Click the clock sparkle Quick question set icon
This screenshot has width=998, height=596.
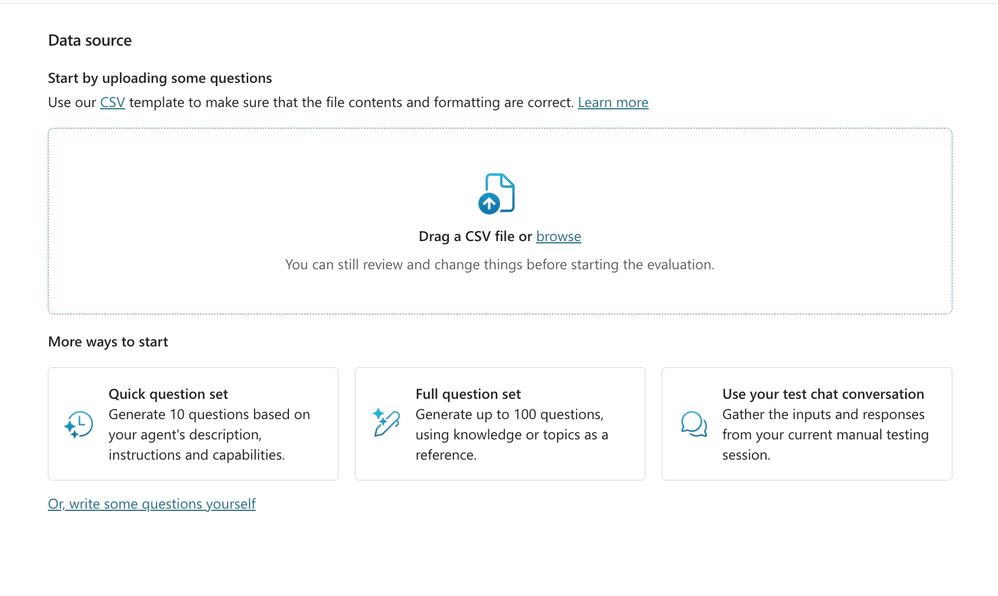[78, 424]
